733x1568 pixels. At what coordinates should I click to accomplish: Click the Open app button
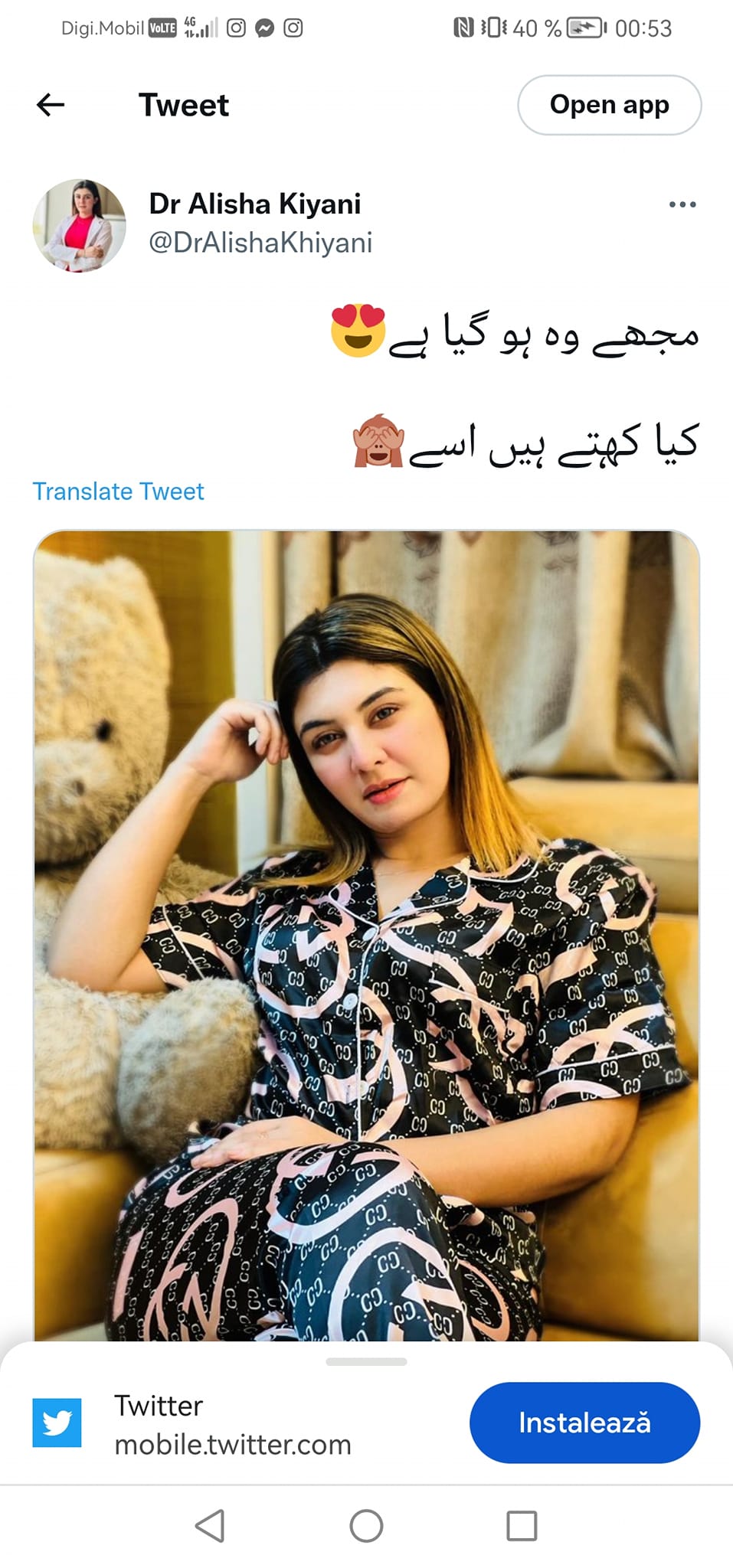pyautogui.click(x=610, y=105)
